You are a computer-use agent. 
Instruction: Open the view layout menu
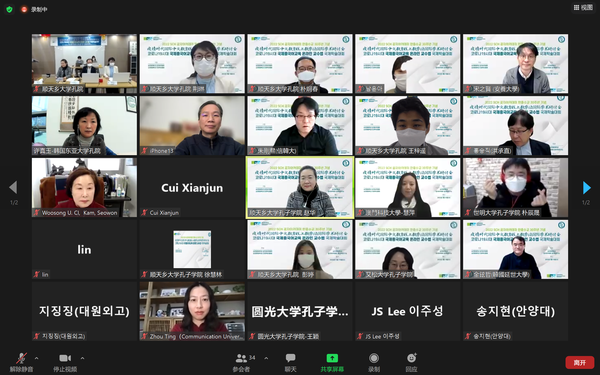pyautogui.click(x=583, y=8)
